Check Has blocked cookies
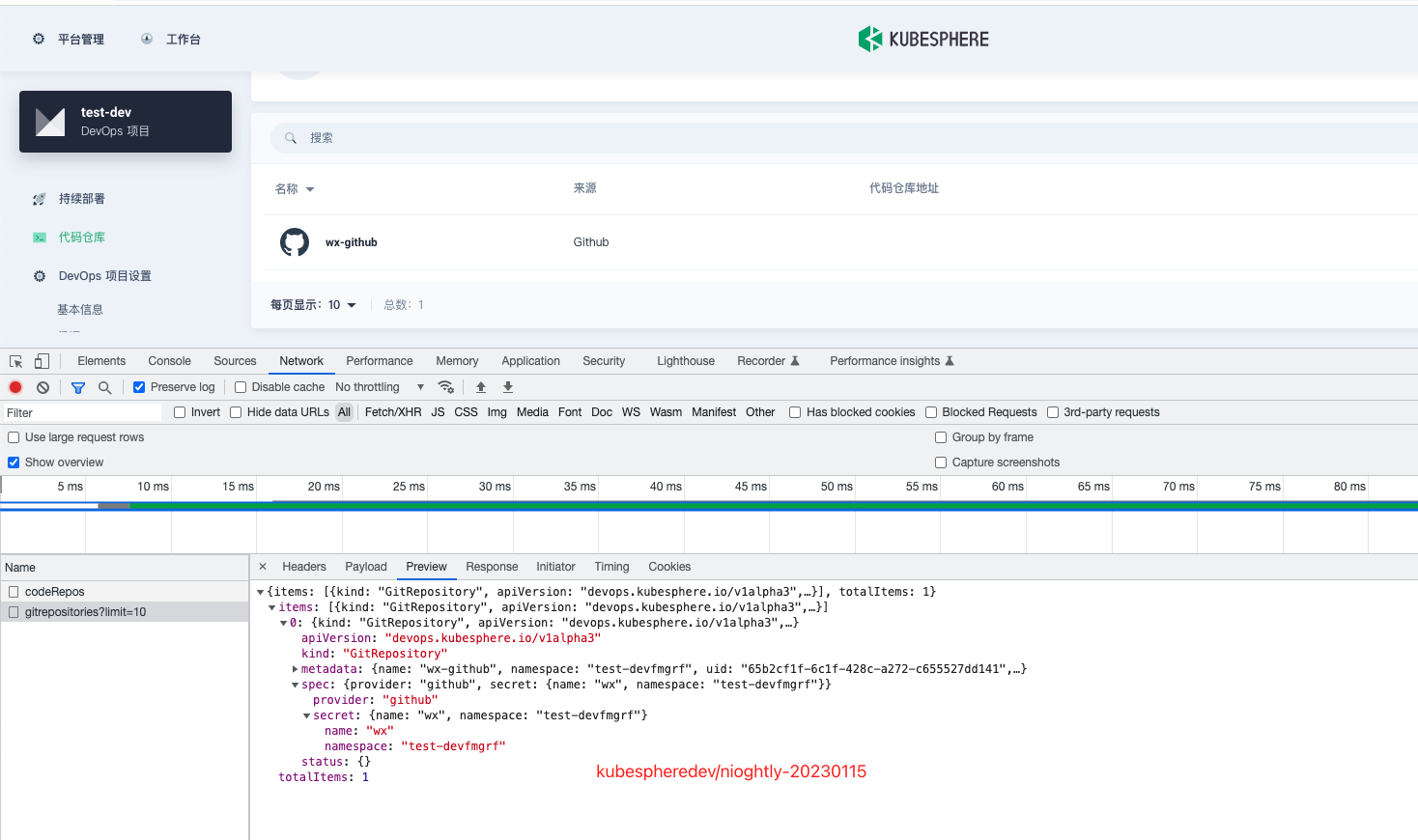The image size is (1418, 840). [795, 412]
